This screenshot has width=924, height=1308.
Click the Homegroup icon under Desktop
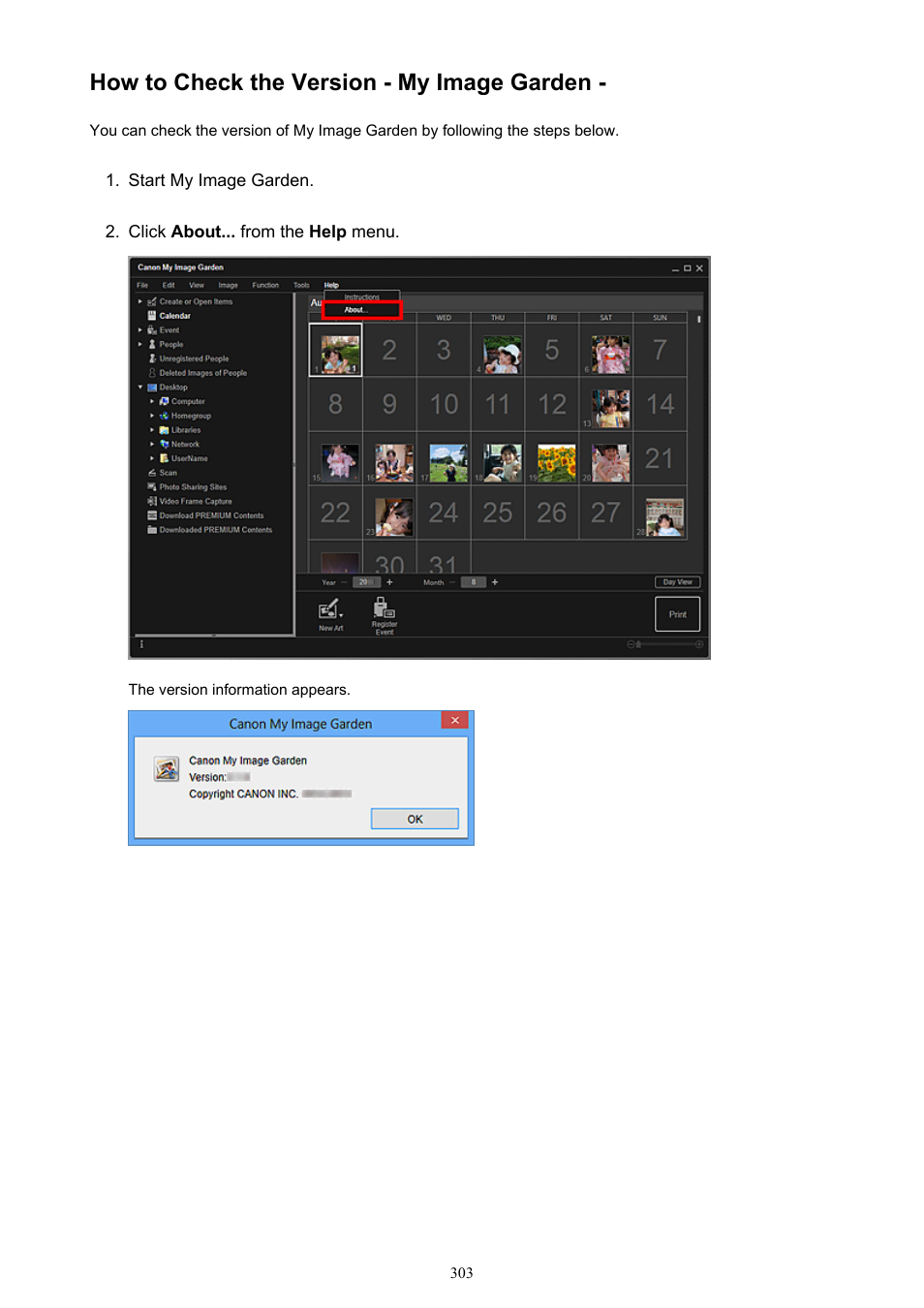165,416
